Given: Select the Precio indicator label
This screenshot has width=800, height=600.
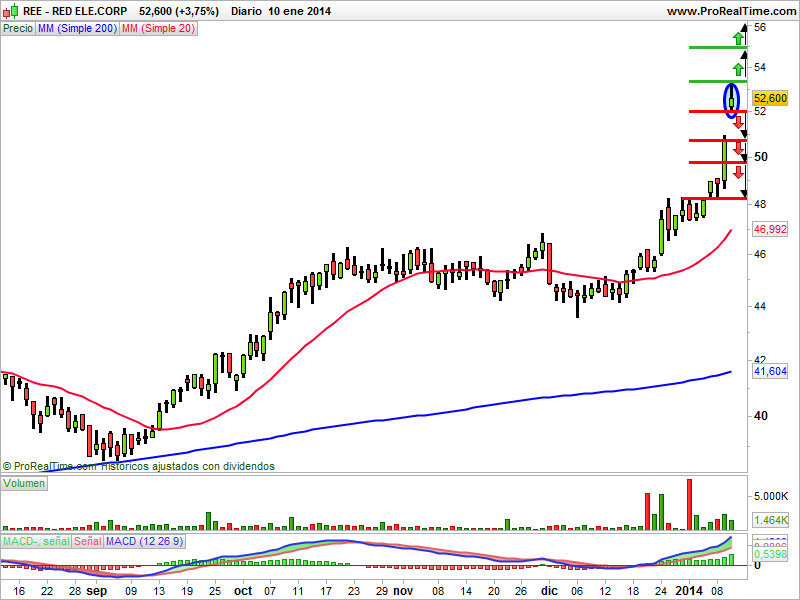Looking at the screenshot, I should (x=18, y=29).
